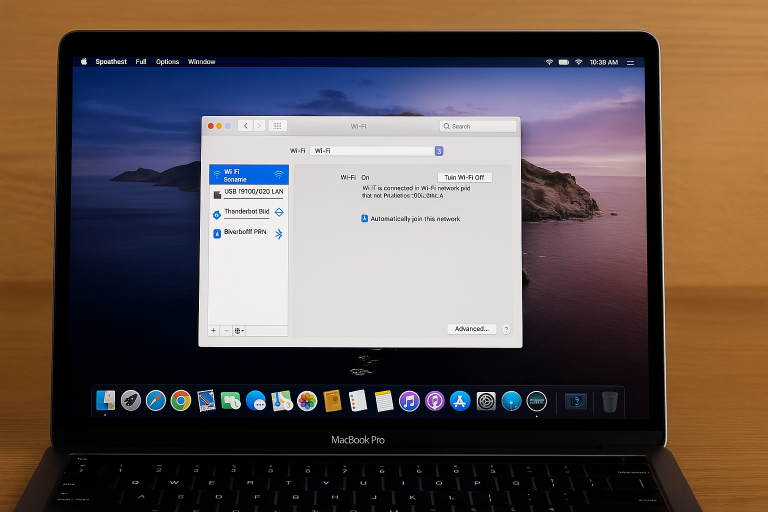Click the Bluetooth icon in Biverbofff PRN row
Screen dimensions: 768x512
(279, 234)
